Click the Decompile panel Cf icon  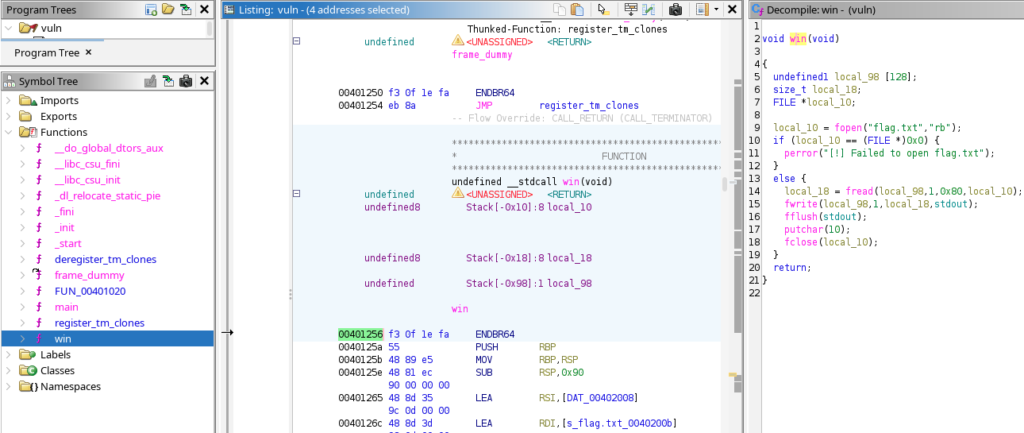click(x=757, y=10)
